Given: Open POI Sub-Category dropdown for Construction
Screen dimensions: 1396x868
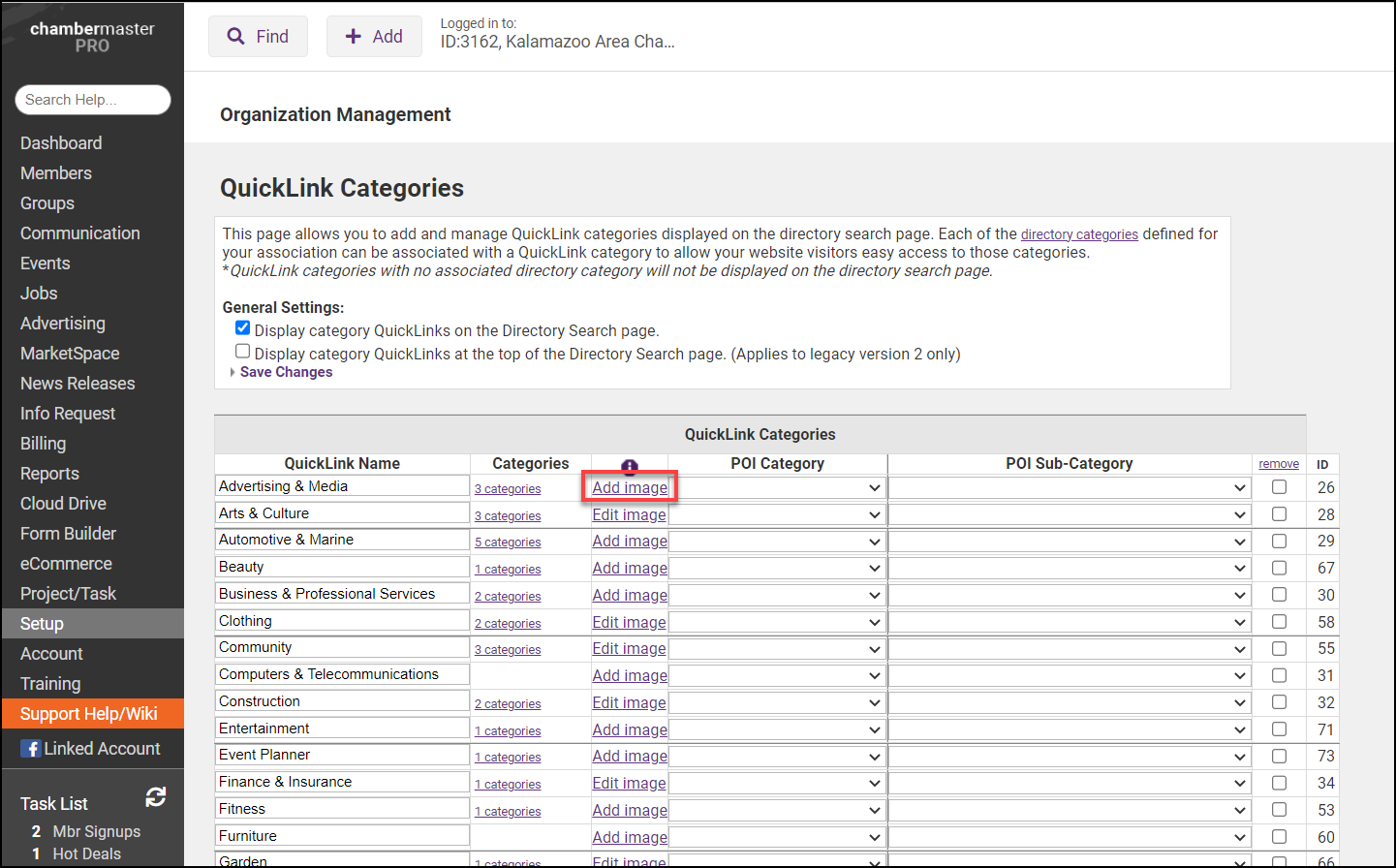Looking at the screenshot, I should pyautogui.click(x=1070, y=702).
